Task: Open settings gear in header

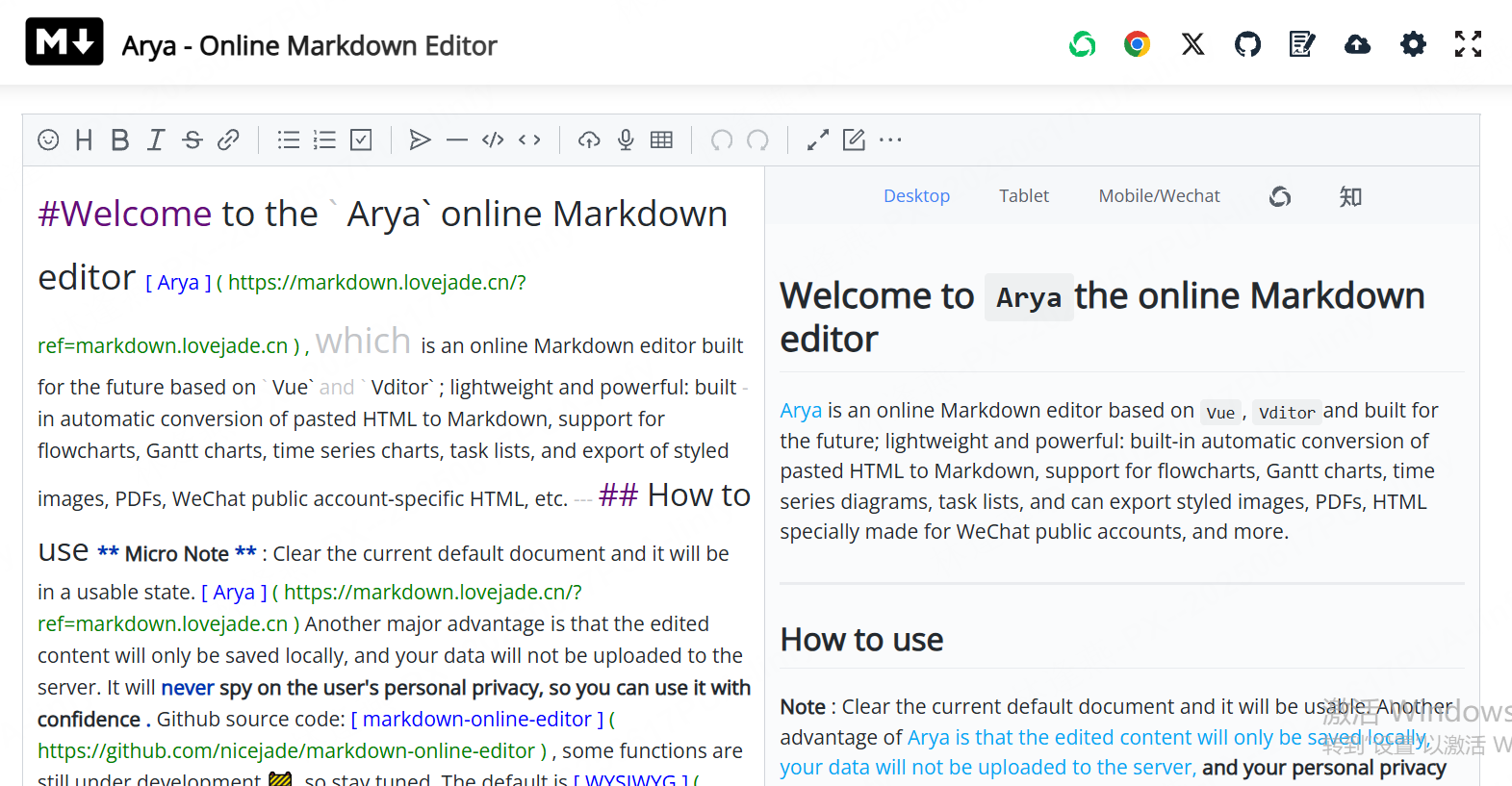Action: 1413,44
